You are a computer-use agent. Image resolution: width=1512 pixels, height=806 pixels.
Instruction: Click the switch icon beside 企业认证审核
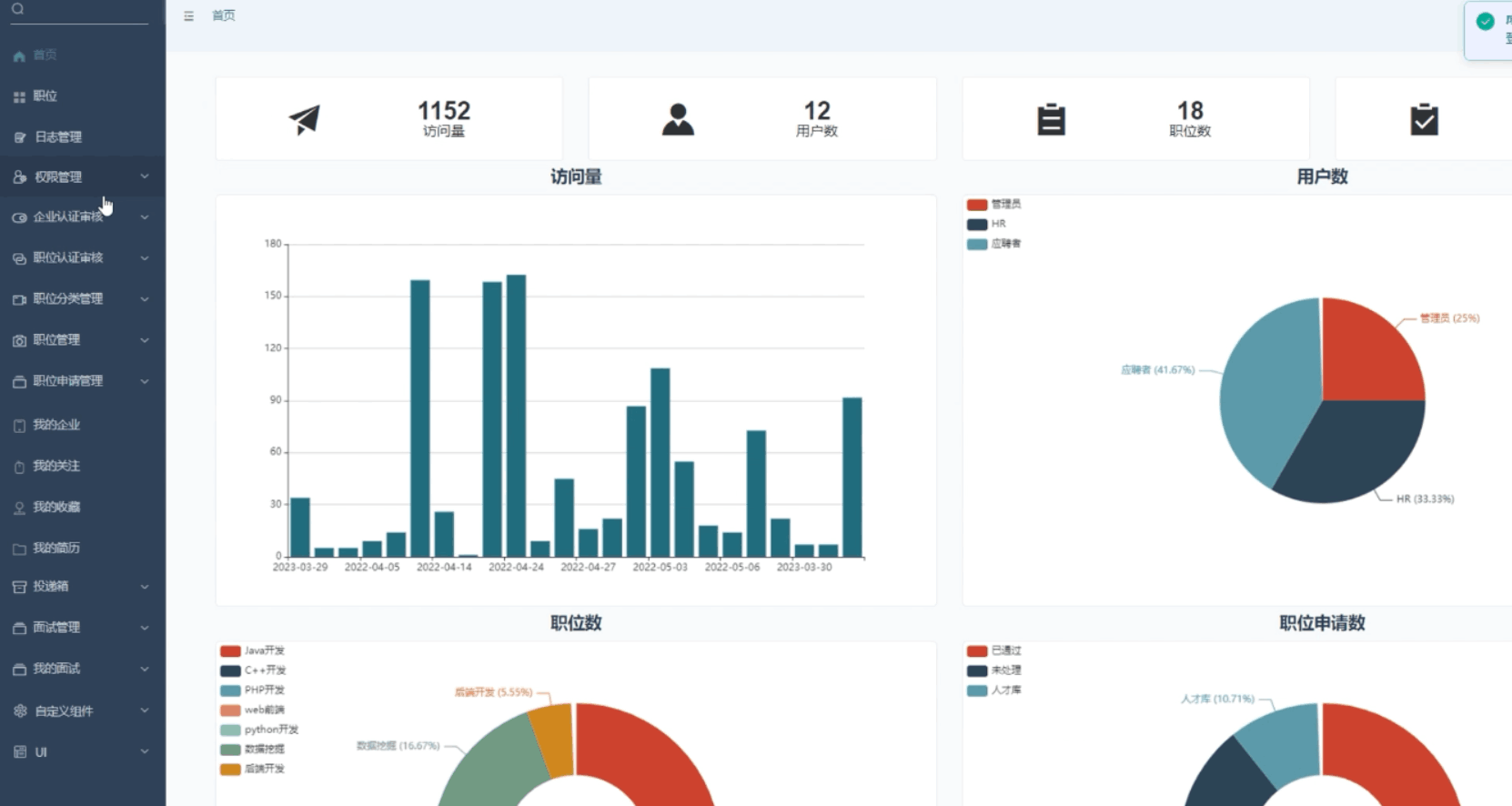pos(19,218)
